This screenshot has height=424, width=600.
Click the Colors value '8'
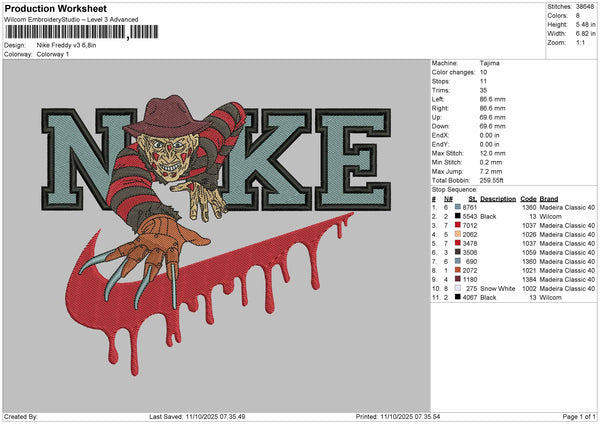578,16
